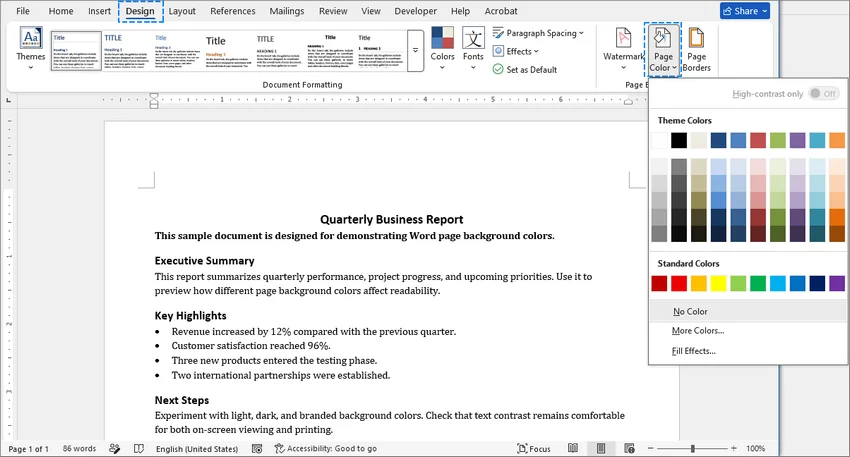This screenshot has height=457, width=850.
Task: Click the spelling proofing status icon
Action: pos(114,449)
